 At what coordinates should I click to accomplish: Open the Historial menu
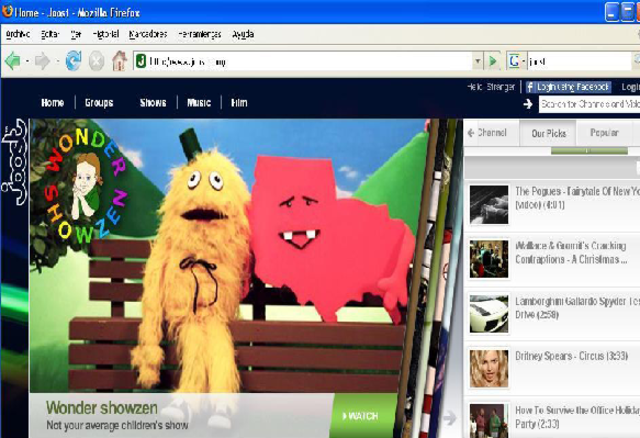(106, 34)
